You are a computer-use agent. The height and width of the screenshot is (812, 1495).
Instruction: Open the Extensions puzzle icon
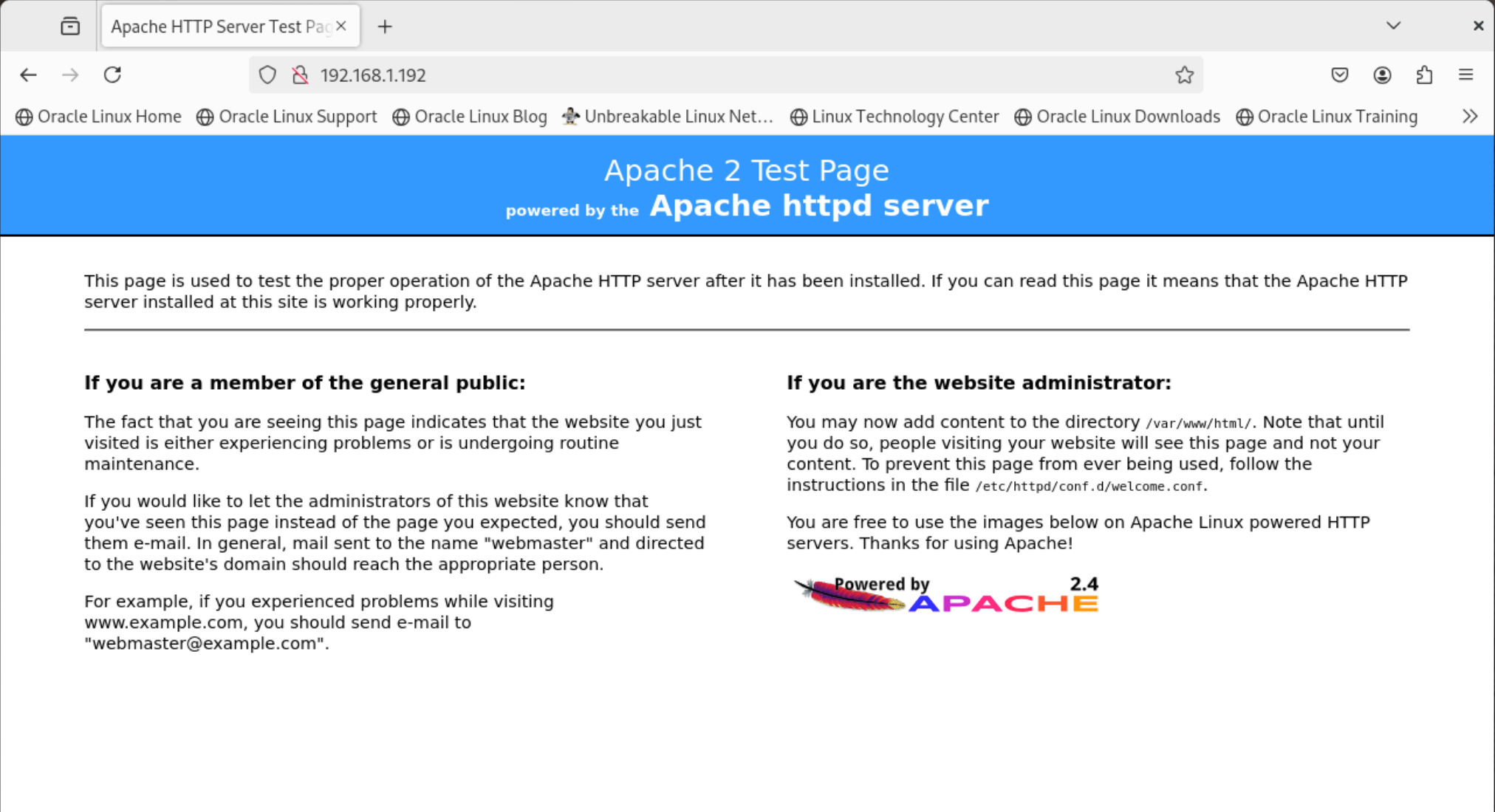(1424, 75)
